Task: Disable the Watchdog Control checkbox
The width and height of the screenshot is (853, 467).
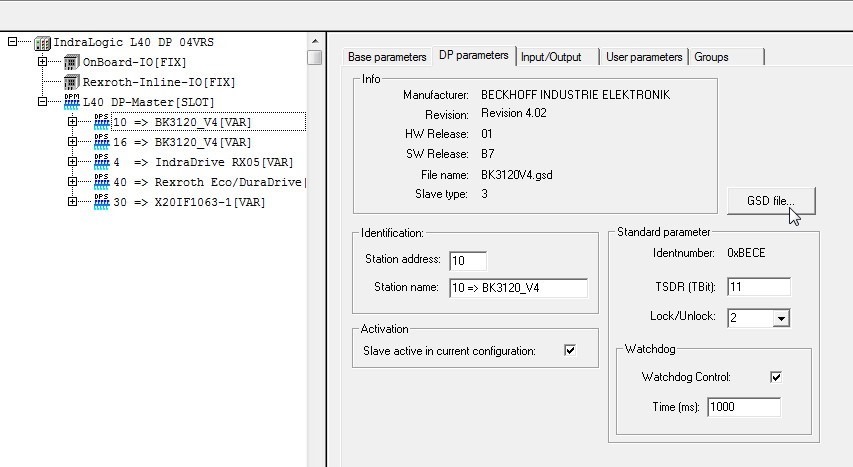Action: [x=775, y=377]
